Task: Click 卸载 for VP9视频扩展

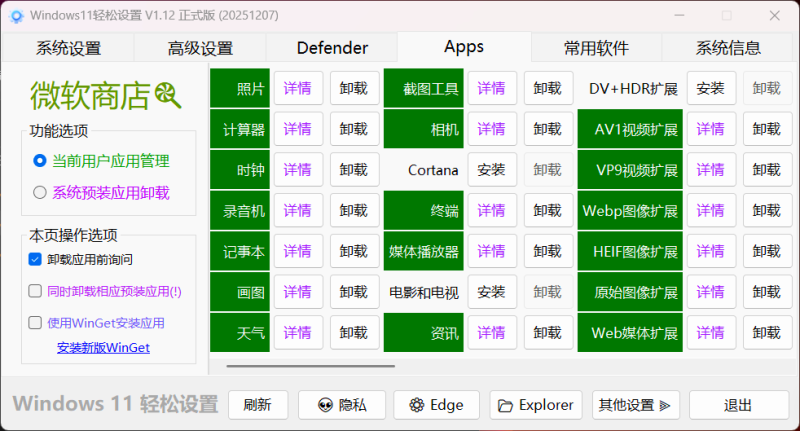Action: coord(767,170)
